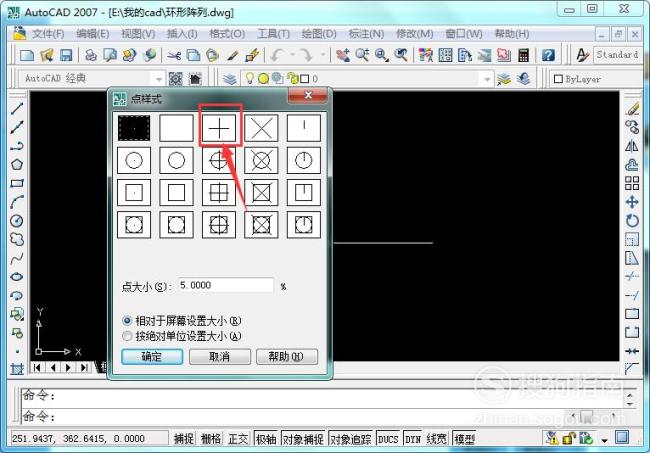Open Layer Properties Manager icon
The image size is (650, 453).
pyautogui.click(x=230, y=78)
